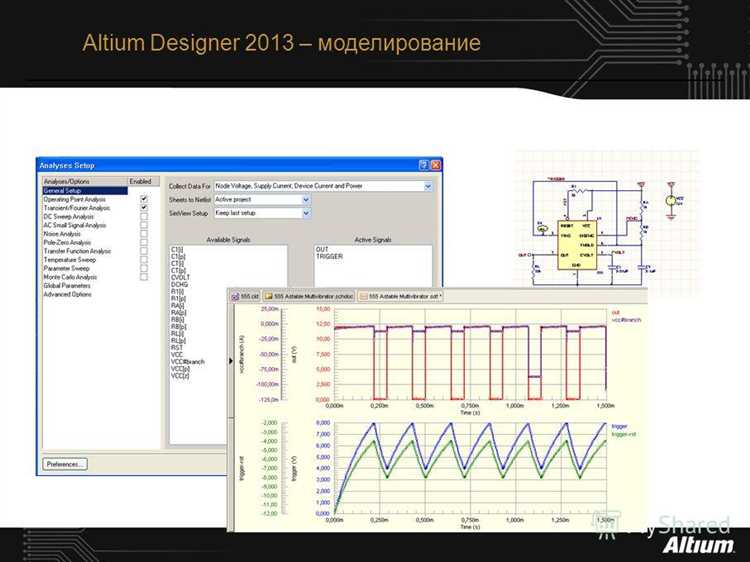The height and width of the screenshot is (562, 750).
Task: Select OUT in Active Signals list
Action: (x=322, y=249)
